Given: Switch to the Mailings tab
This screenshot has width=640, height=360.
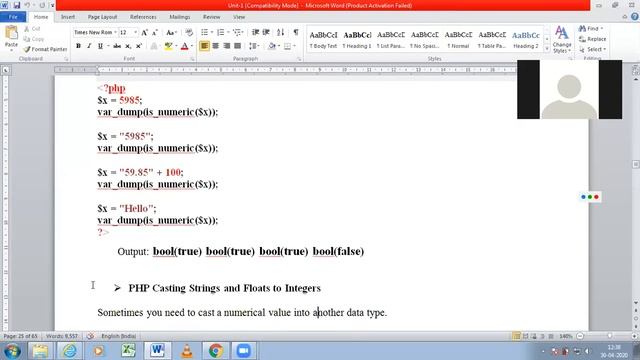Looking at the screenshot, I should click(x=180, y=17).
